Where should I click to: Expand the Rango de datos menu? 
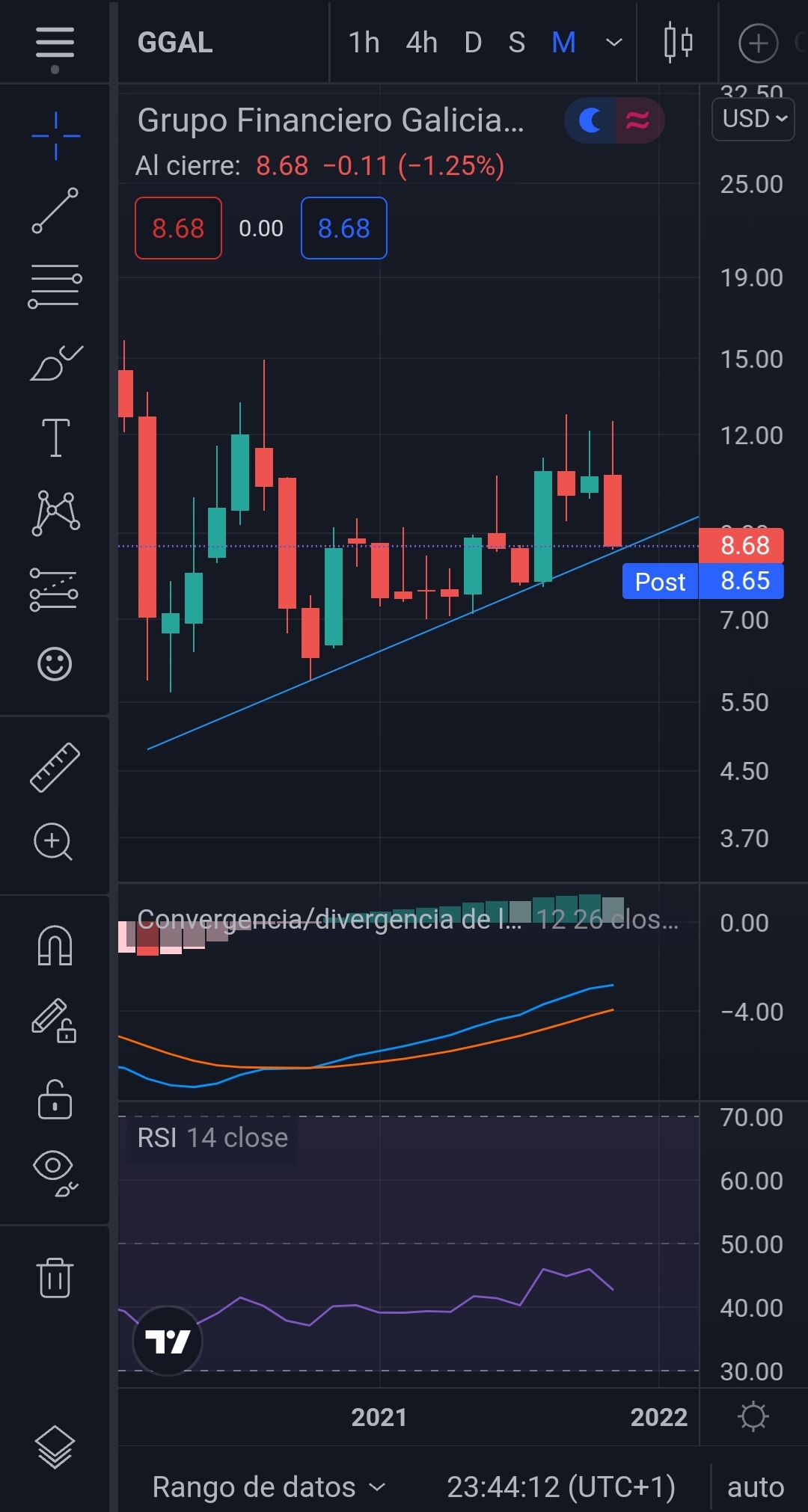[269, 1487]
